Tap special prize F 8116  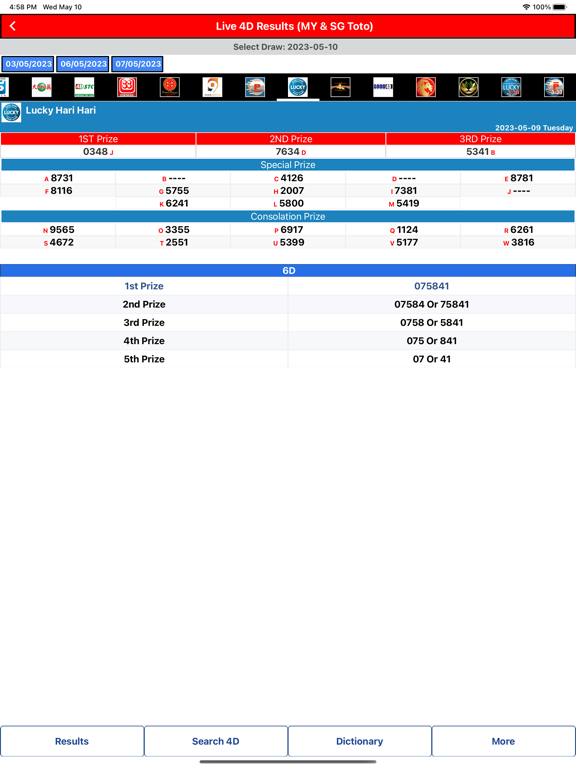pos(58,191)
